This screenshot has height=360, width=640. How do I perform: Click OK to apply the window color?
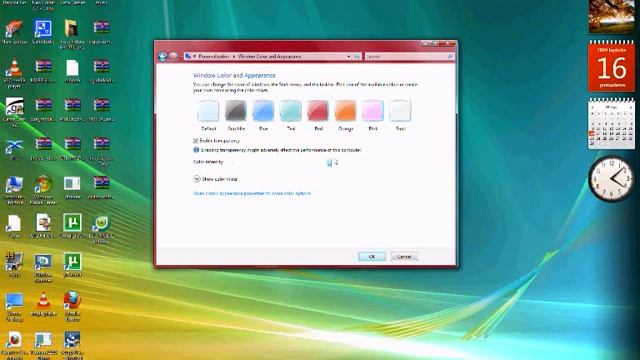tap(371, 256)
